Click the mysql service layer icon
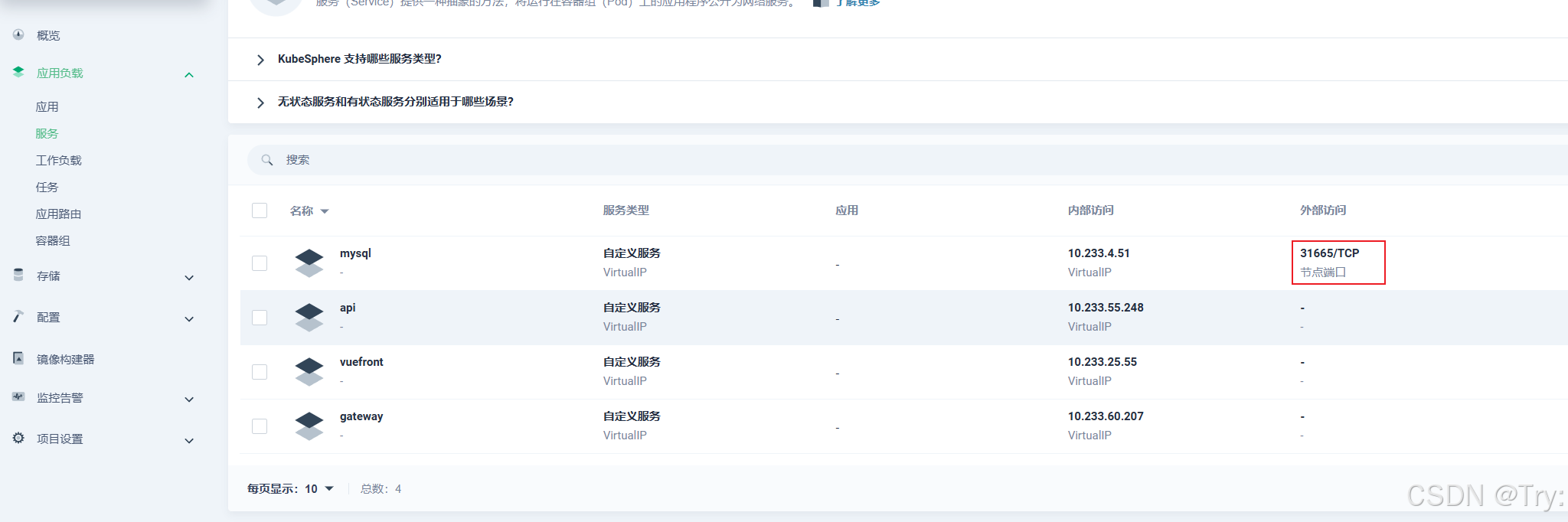1568x522 pixels. click(x=309, y=263)
